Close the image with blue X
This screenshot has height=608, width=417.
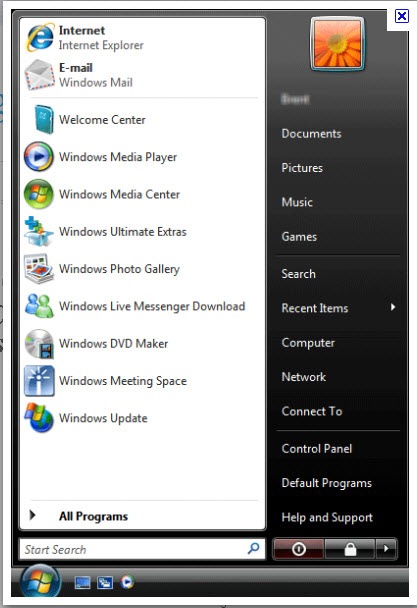pyautogui.click(x=401, y=16)
